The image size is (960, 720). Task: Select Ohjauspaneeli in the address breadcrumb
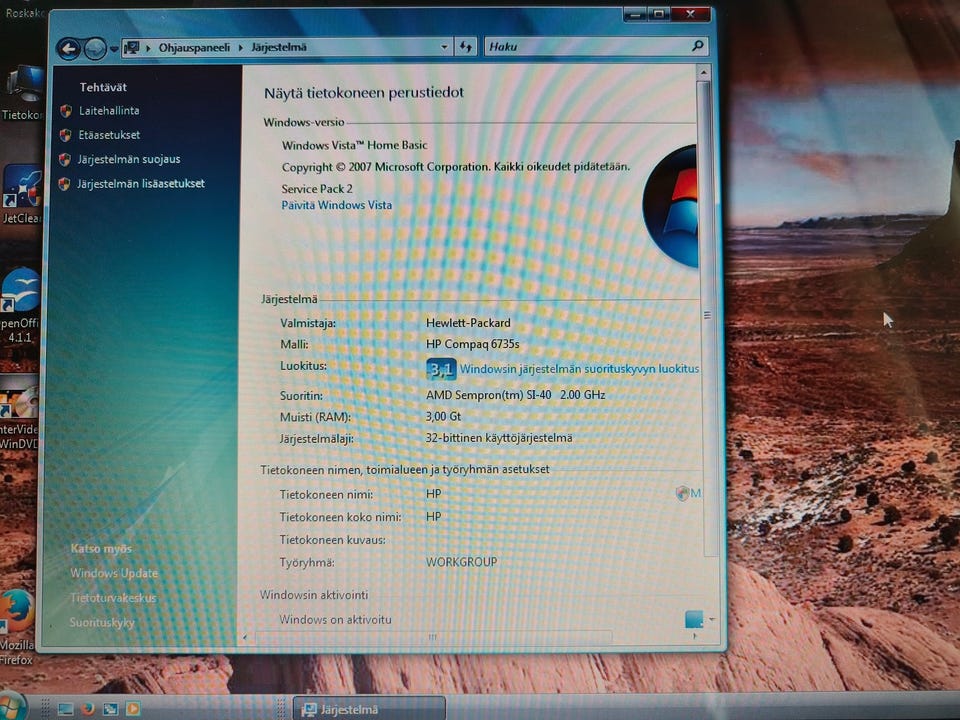(194, 47)
